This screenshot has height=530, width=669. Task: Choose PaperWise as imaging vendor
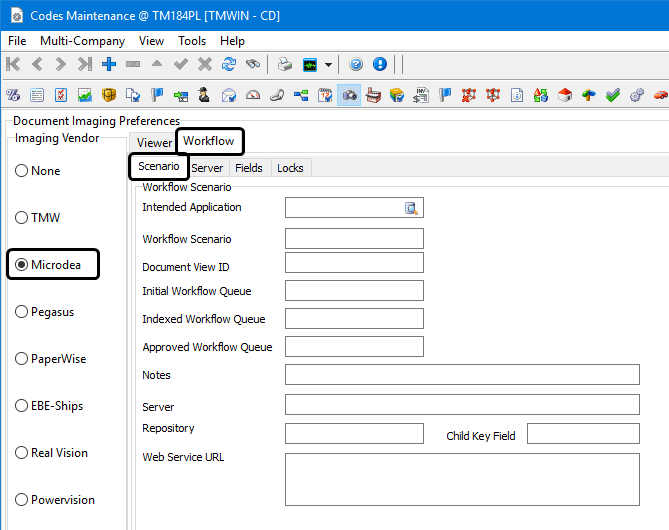(22, 359)
